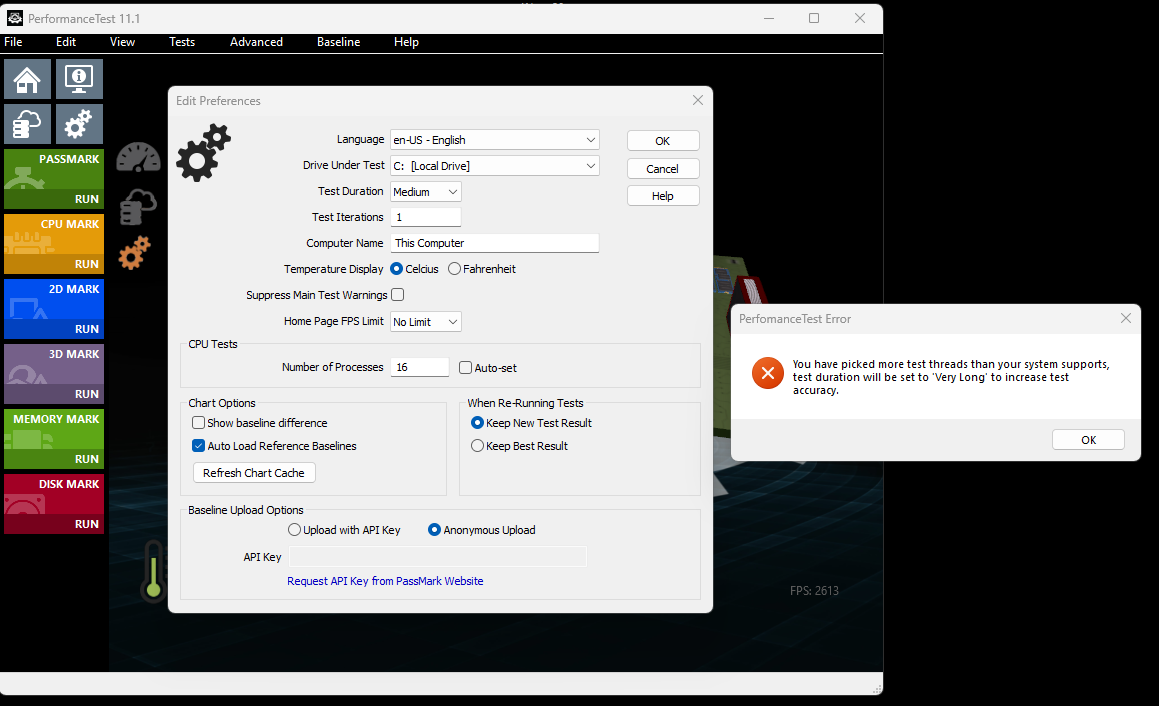The image size is (1159, 706).
Task: Open the Test Duration dropdown
Action: coord(426,191)
